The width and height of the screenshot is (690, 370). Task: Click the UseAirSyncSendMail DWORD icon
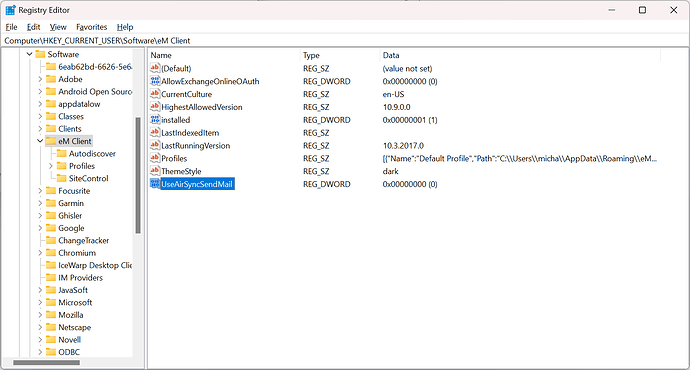coord(155,184)
